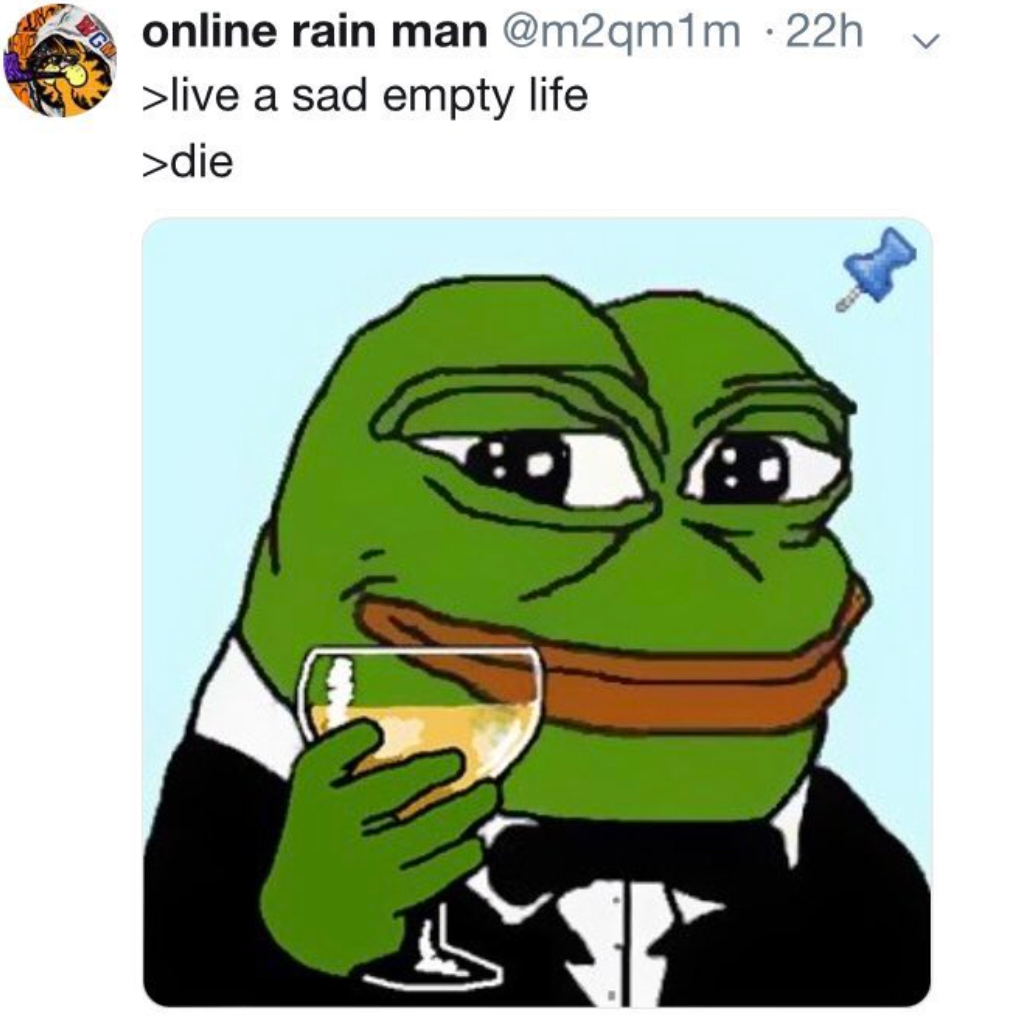1026x1027 pixels.
Task: Open the 22h timestamp permalink
Action: pos(824,31)
